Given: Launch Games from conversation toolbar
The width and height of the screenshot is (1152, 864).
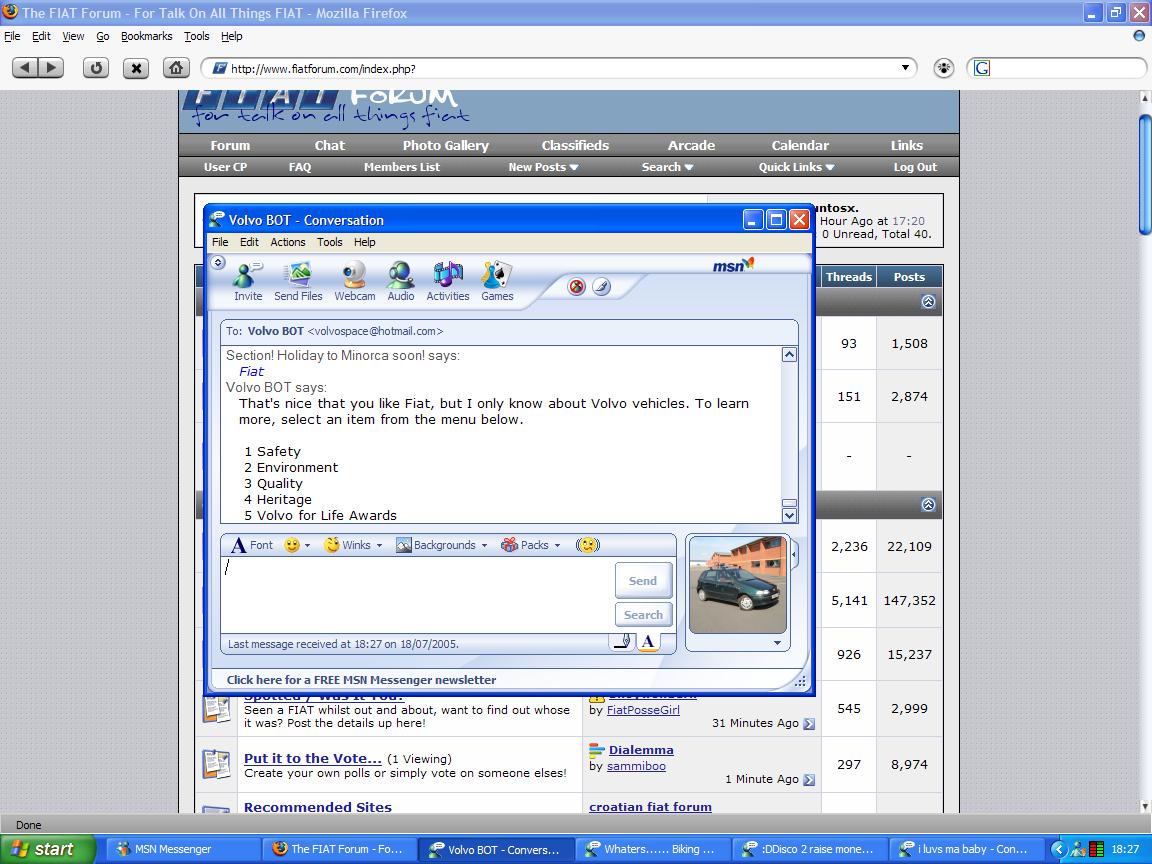Looking at the screenshot, I should 497,281.
